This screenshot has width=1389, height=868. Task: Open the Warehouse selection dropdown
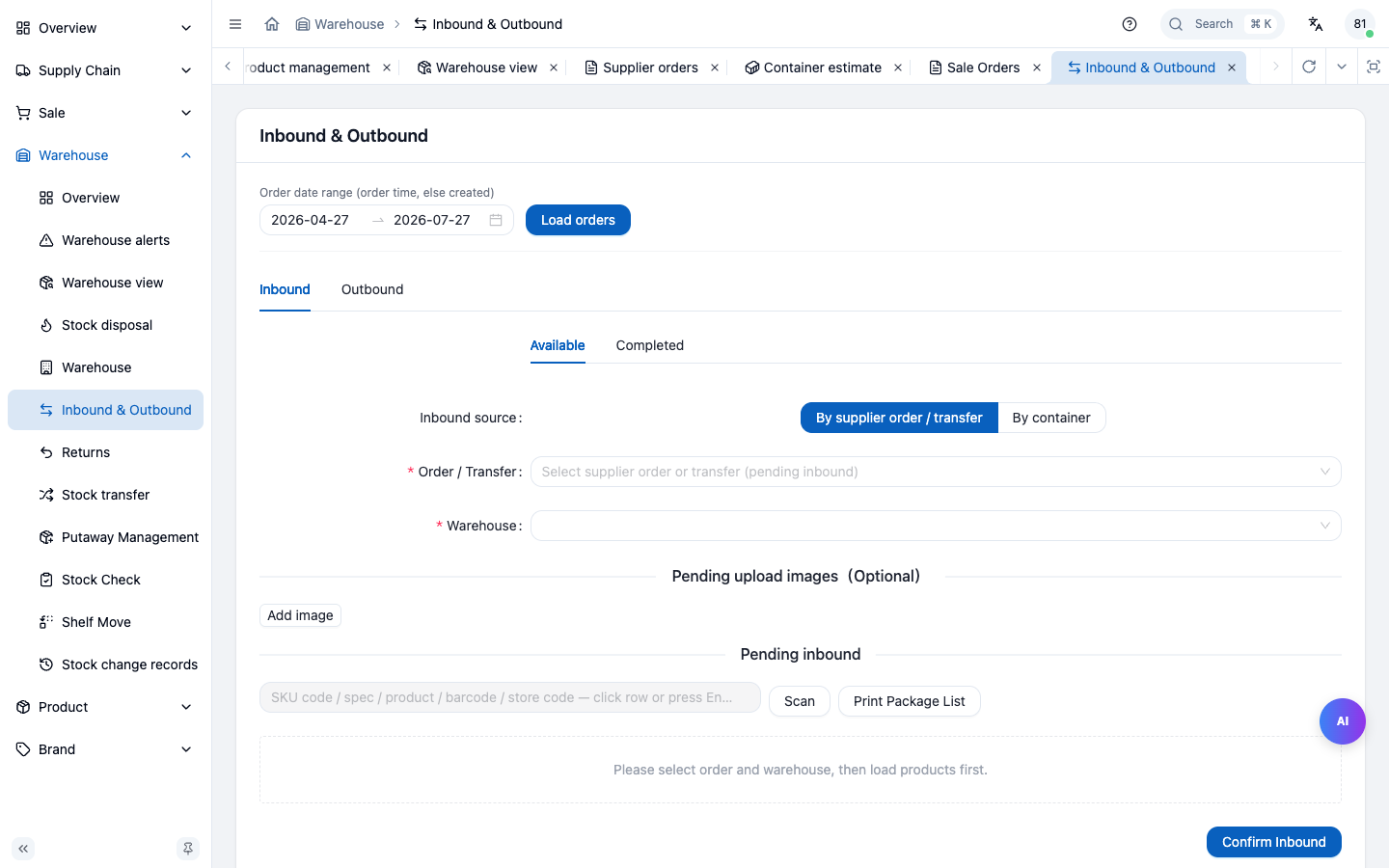point(936,526)
